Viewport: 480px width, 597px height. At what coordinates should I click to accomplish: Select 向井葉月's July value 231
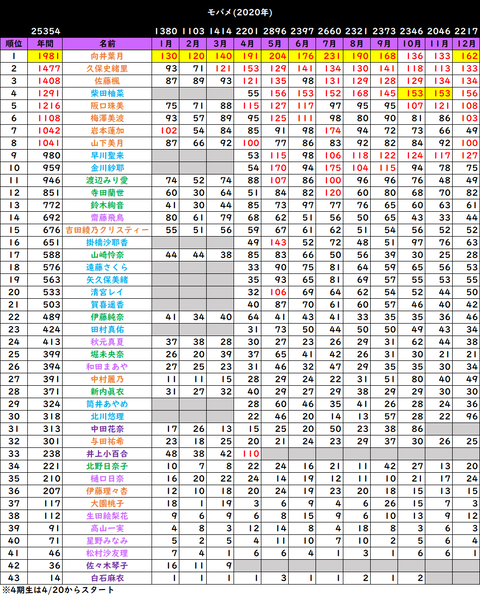pyautogui.click(x=332, y=56)
